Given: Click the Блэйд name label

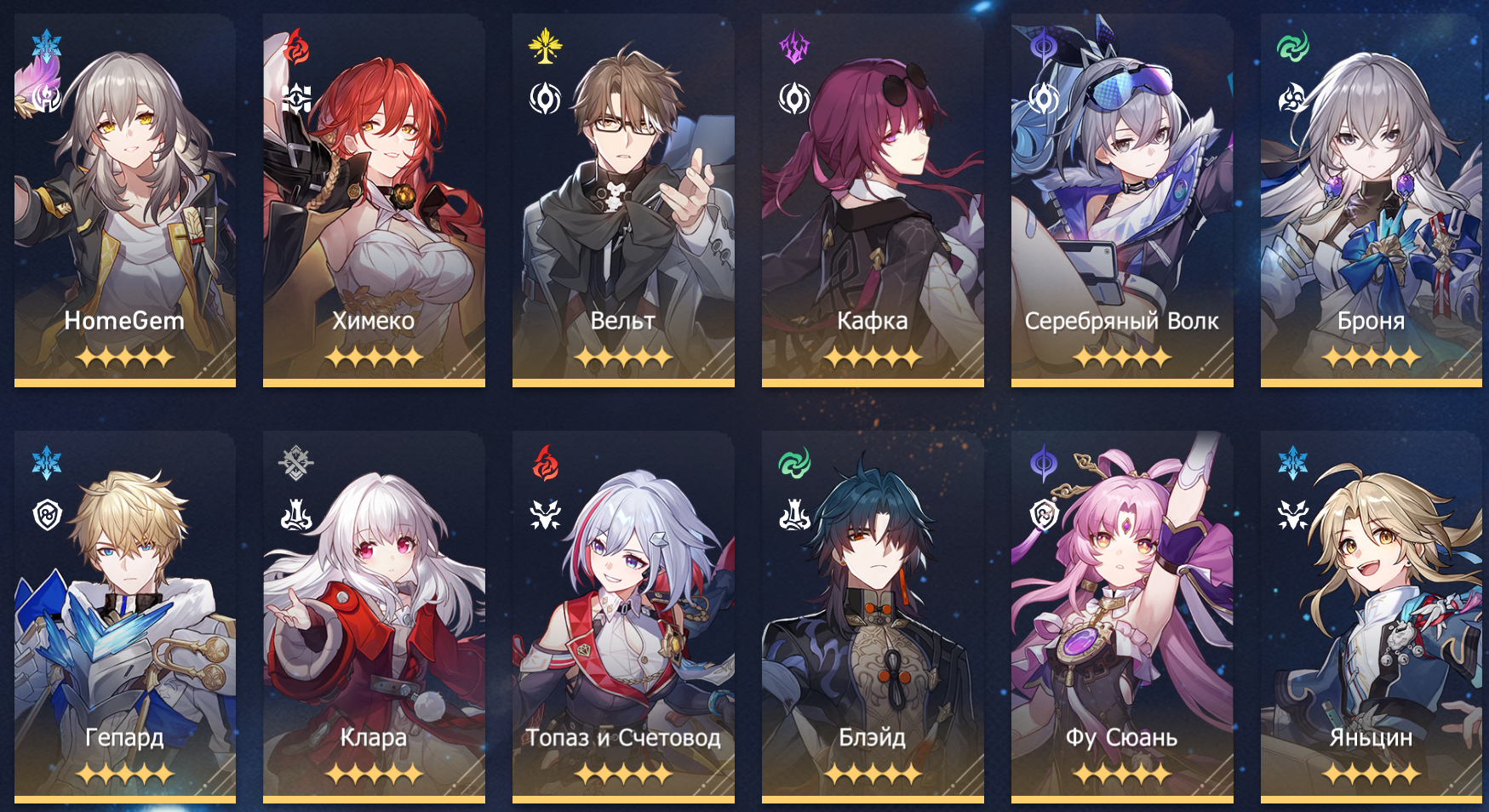Looking at the screenshot, I should click(873, 737).
